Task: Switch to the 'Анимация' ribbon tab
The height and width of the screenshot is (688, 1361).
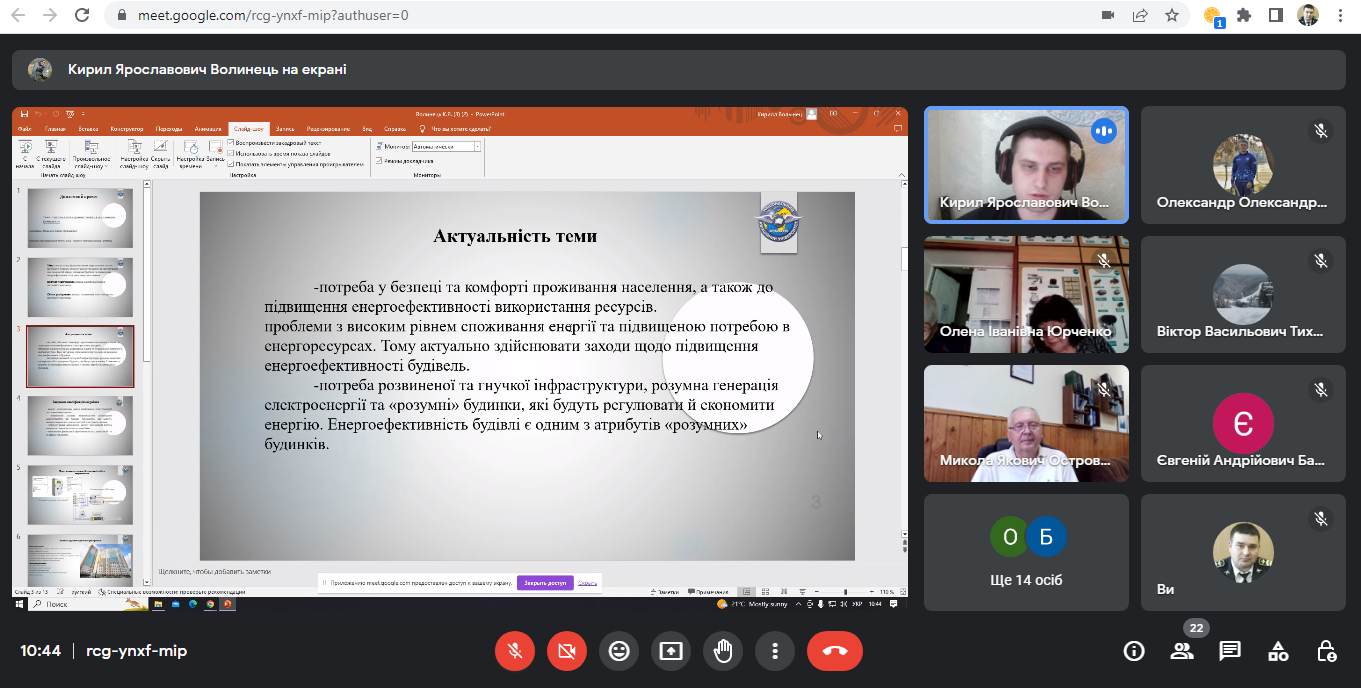Action: [x=208, y=129]
